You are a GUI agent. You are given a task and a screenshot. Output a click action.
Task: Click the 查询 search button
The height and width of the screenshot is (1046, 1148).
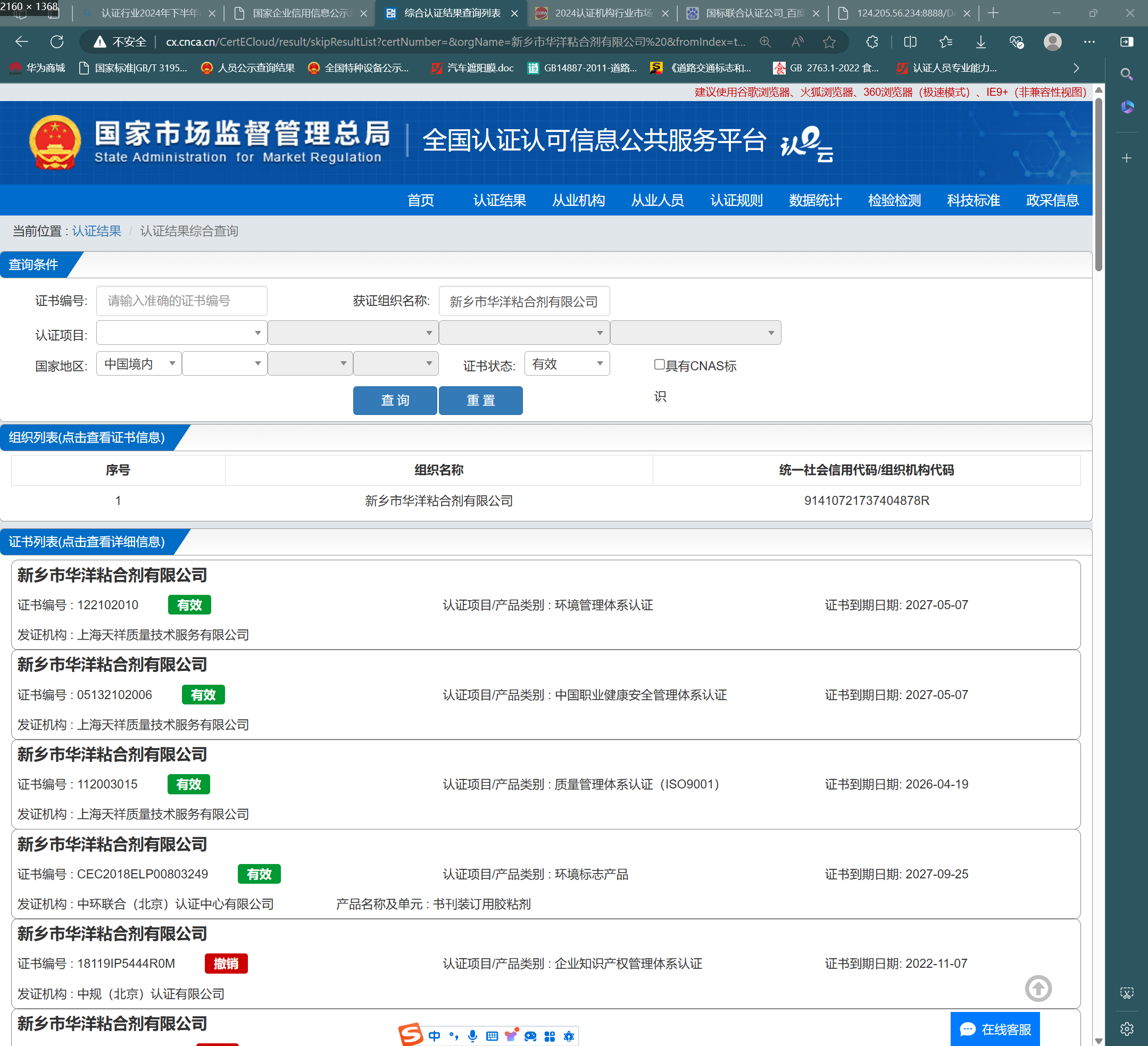(x=395, y=400)
